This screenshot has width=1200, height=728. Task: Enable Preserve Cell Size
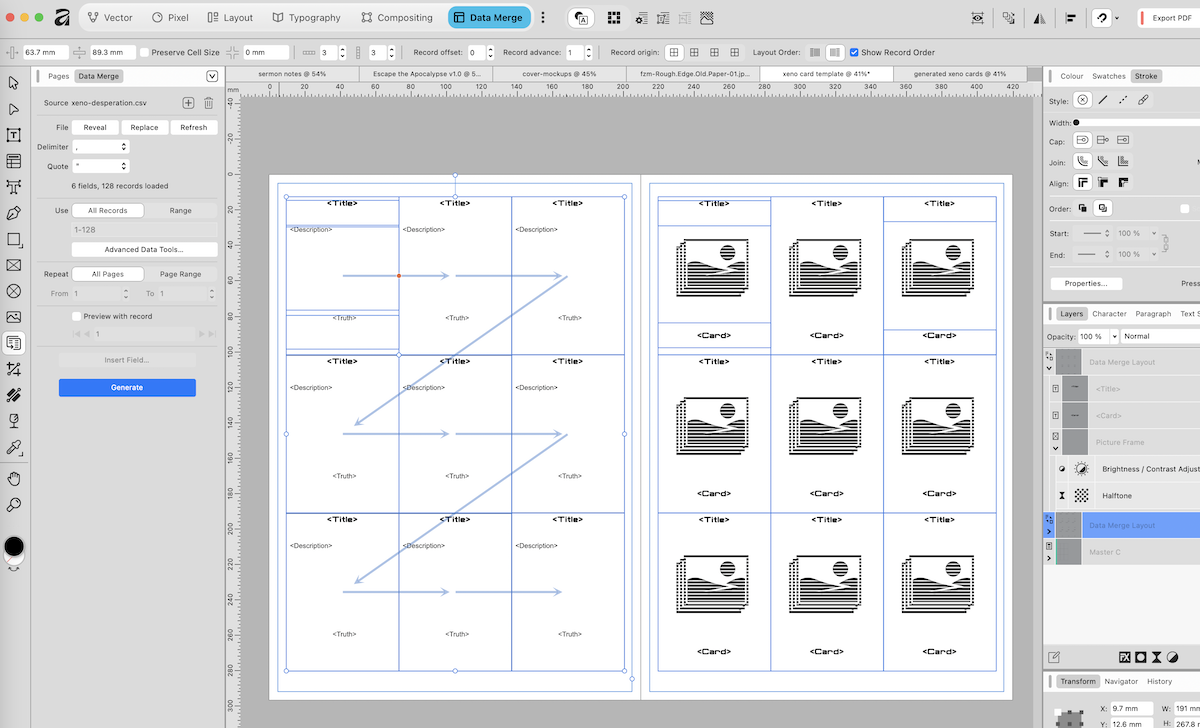144,52
